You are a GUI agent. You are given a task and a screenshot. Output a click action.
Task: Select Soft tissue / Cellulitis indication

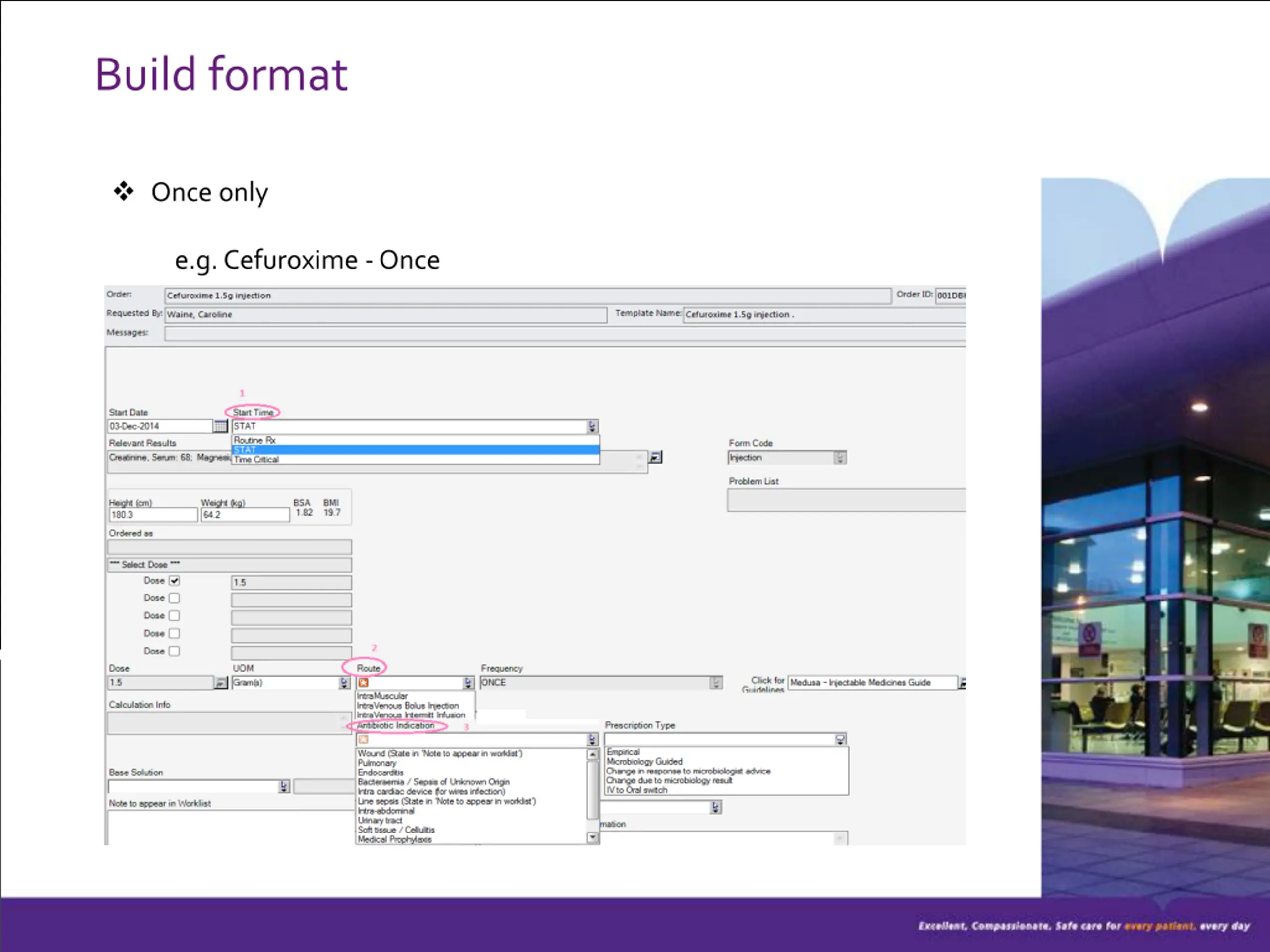pyautogui.click(x=471, y=830)
